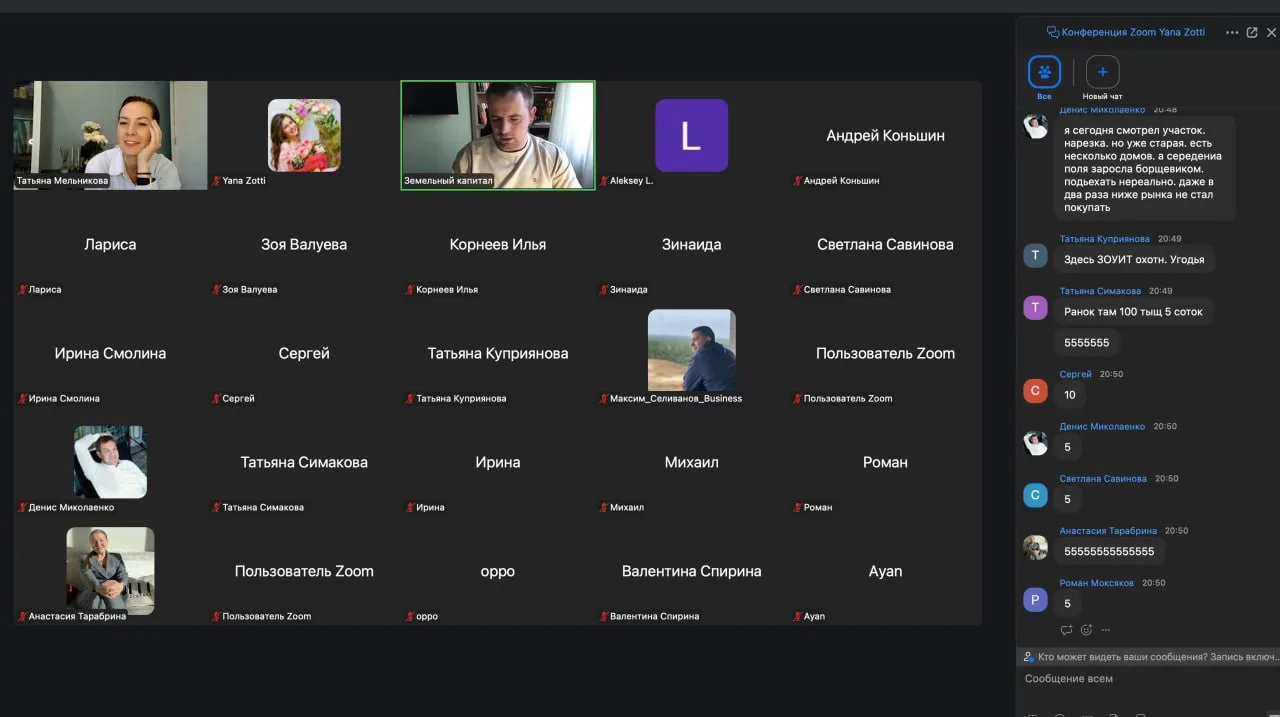Select Татьяна Мельникова's video tile
This screenshot has height=717, width=1280.
(111, 135)
